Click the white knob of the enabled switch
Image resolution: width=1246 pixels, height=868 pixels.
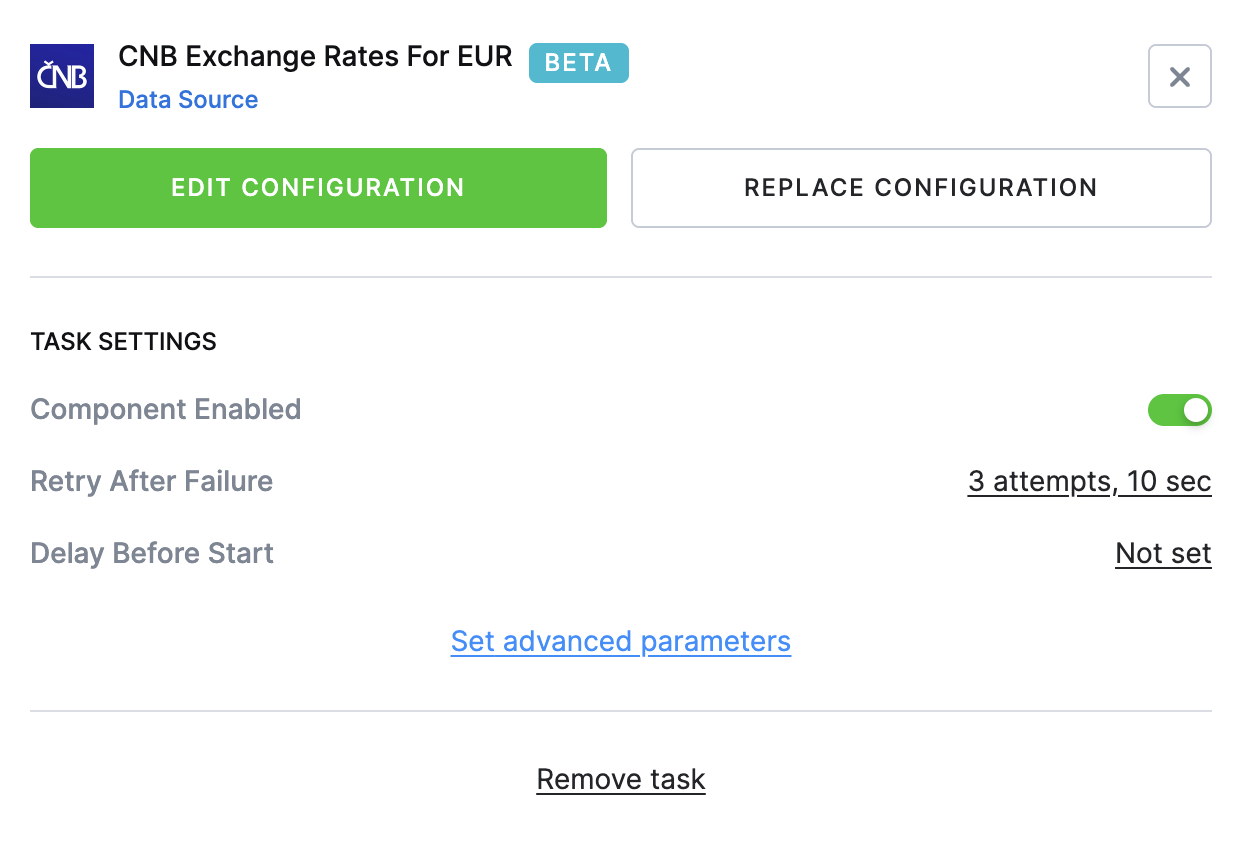[x=1196, y=410]
